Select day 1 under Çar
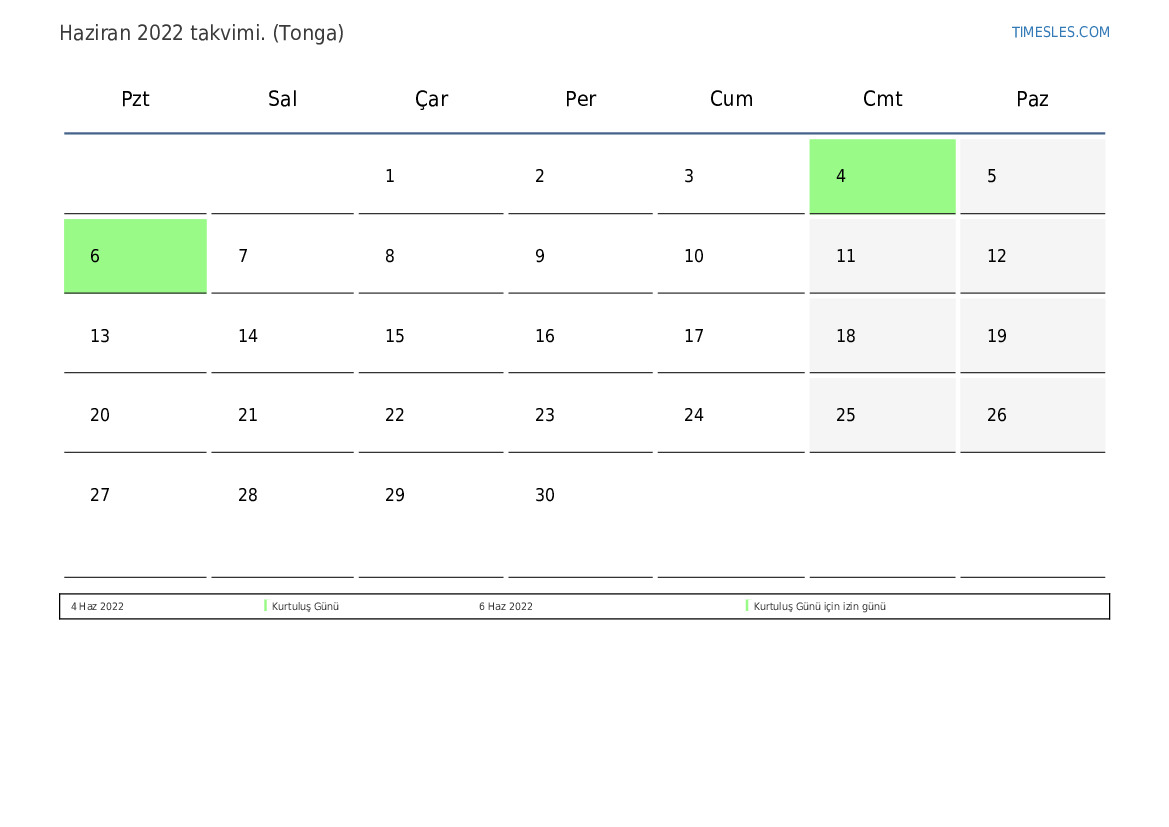The width and height of the screenshot is (1169, 827). pos(431,176)
